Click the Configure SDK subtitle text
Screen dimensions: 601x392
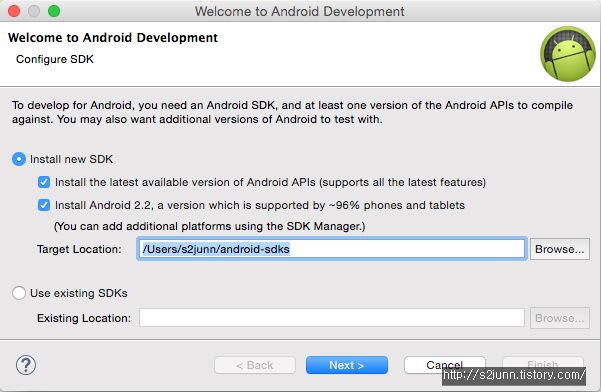click(55, 59)
